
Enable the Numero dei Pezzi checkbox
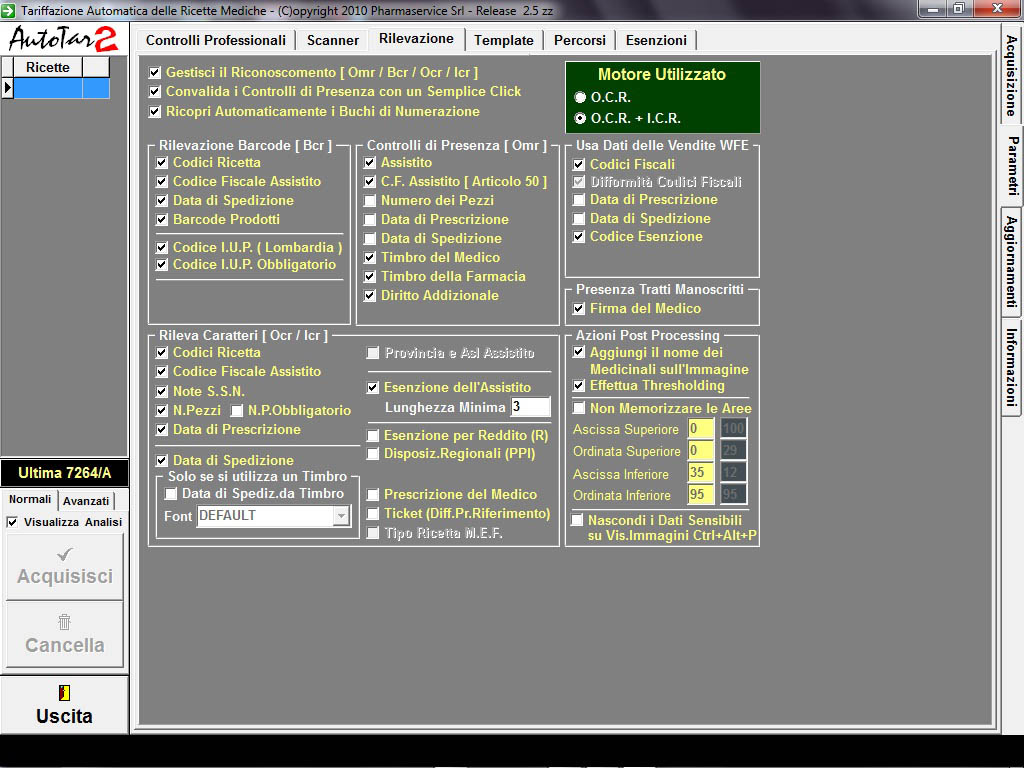click(371, 201)
